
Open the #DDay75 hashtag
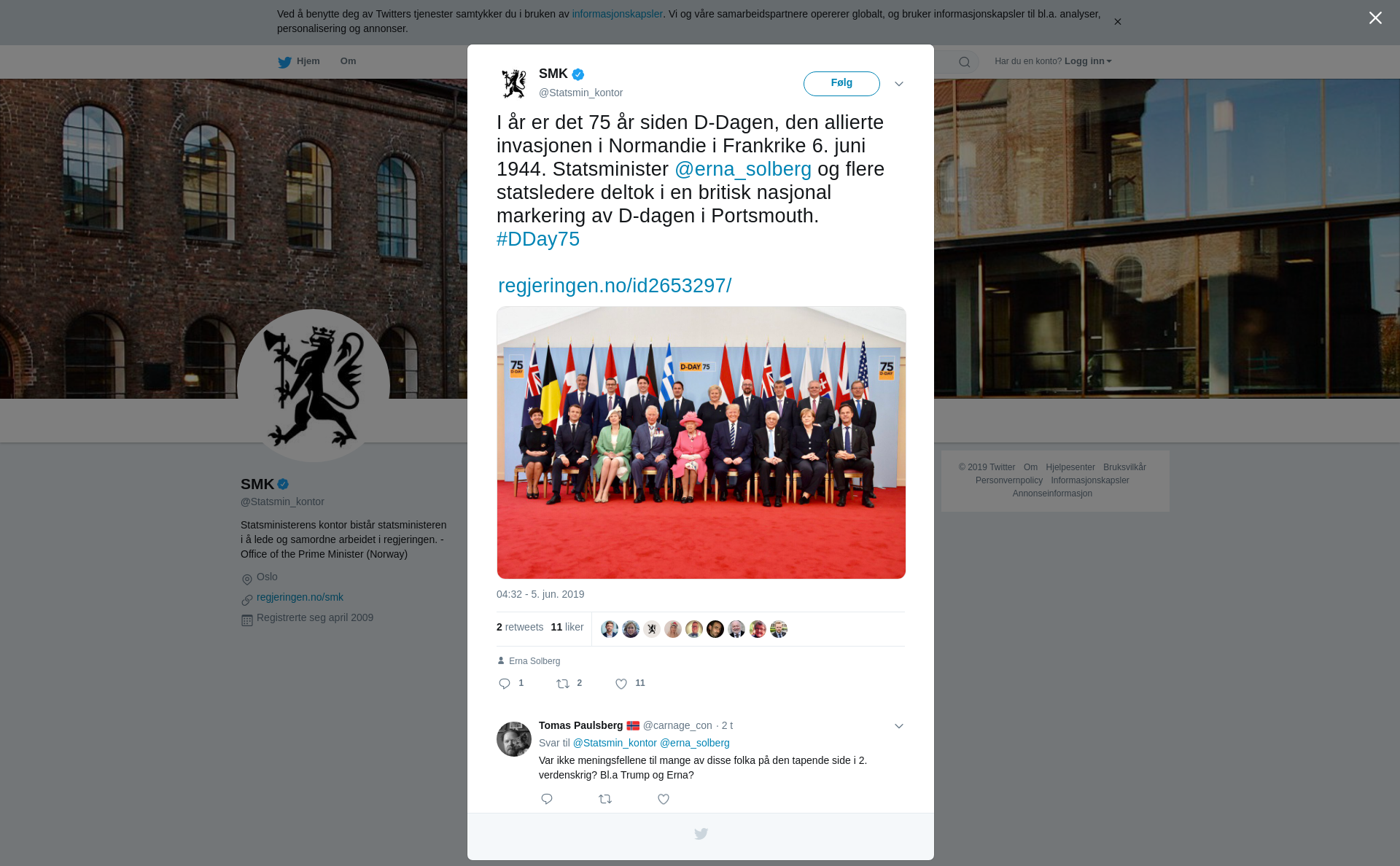pyautogui.click(x=538, y=239)
